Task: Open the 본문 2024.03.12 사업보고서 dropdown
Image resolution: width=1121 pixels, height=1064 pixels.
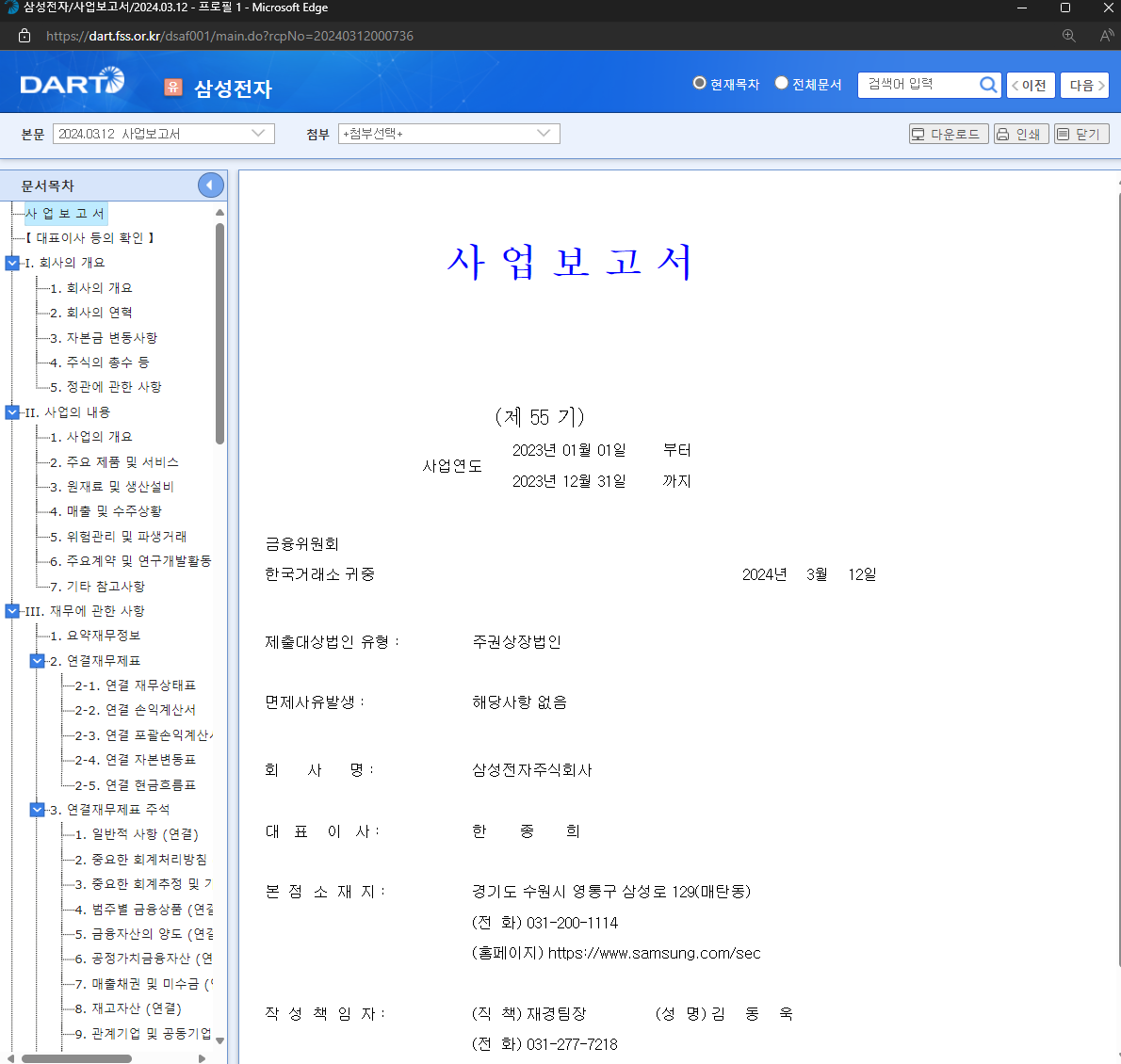Action: coord(164,134)
